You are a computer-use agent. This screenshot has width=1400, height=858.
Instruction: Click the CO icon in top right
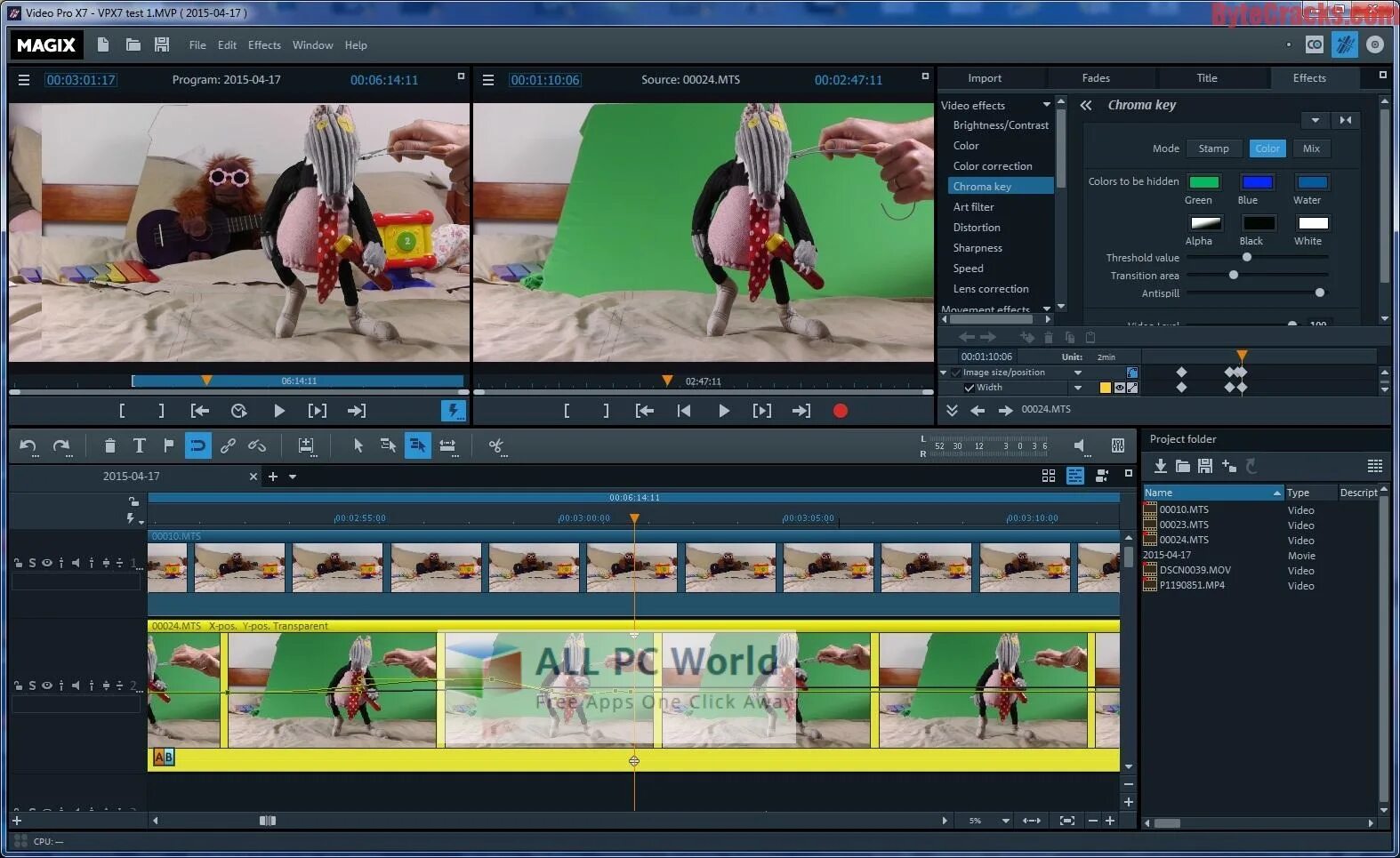[1315, 44]
